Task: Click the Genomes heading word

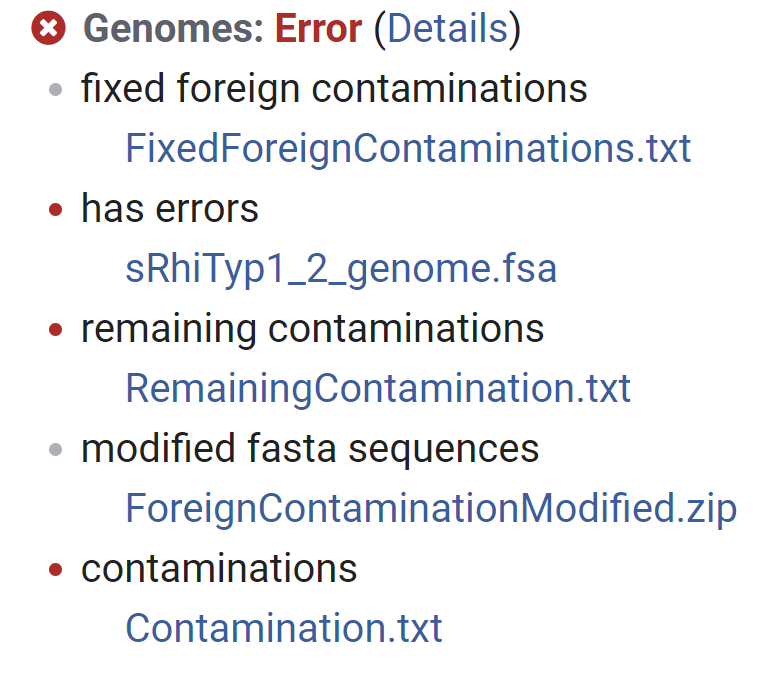Action: (x=173, y=29)
